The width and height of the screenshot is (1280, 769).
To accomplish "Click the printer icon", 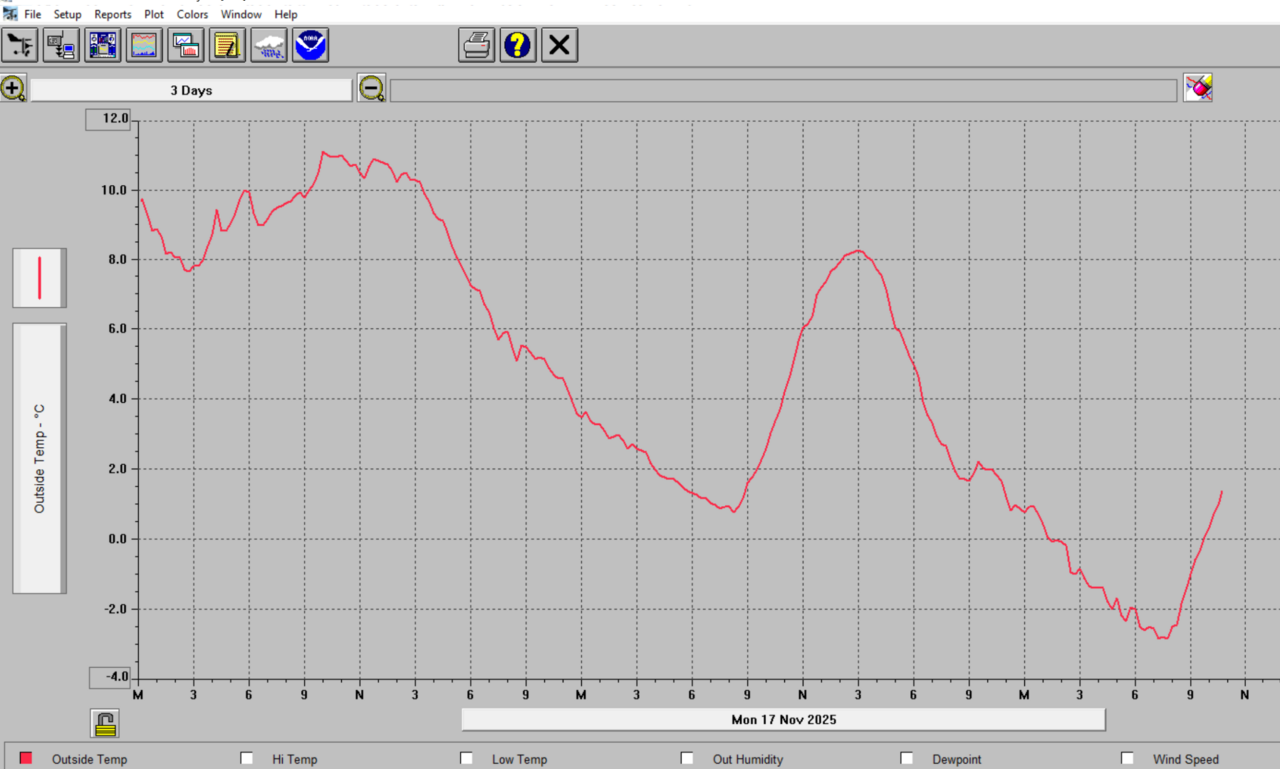I will (477, 45).
